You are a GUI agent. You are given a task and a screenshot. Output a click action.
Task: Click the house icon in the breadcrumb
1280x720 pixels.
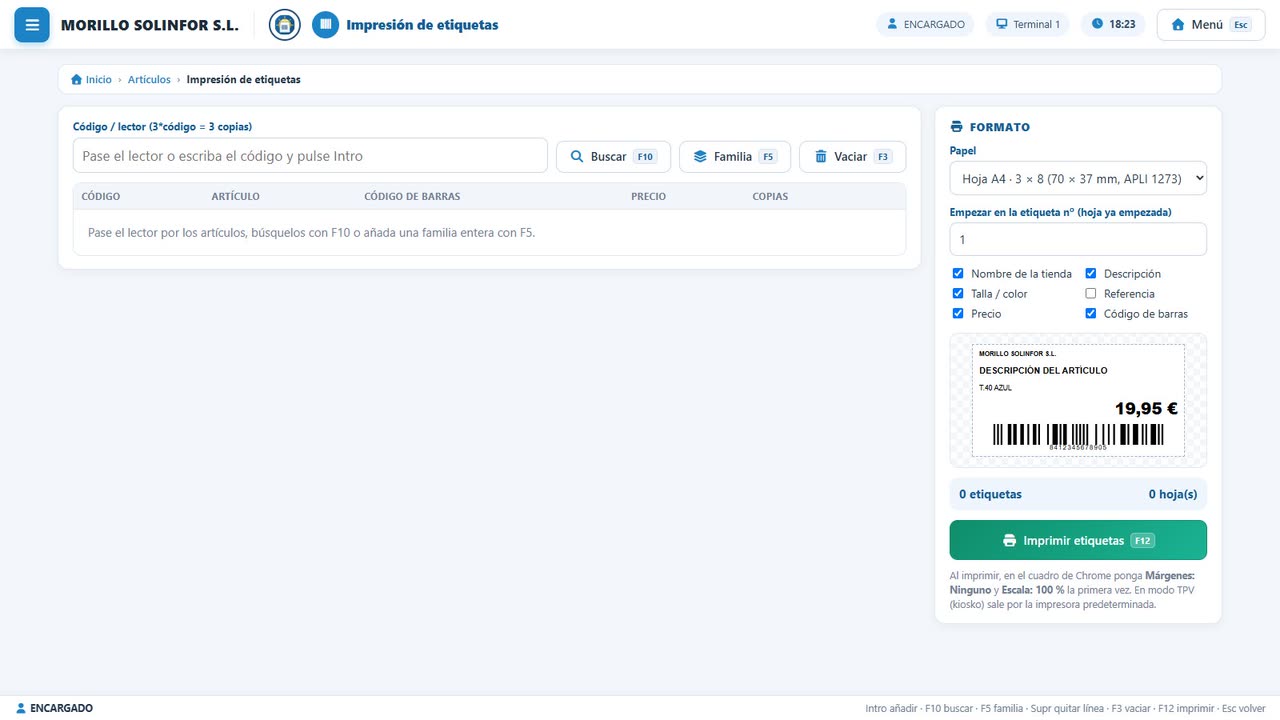coord(76,80)
